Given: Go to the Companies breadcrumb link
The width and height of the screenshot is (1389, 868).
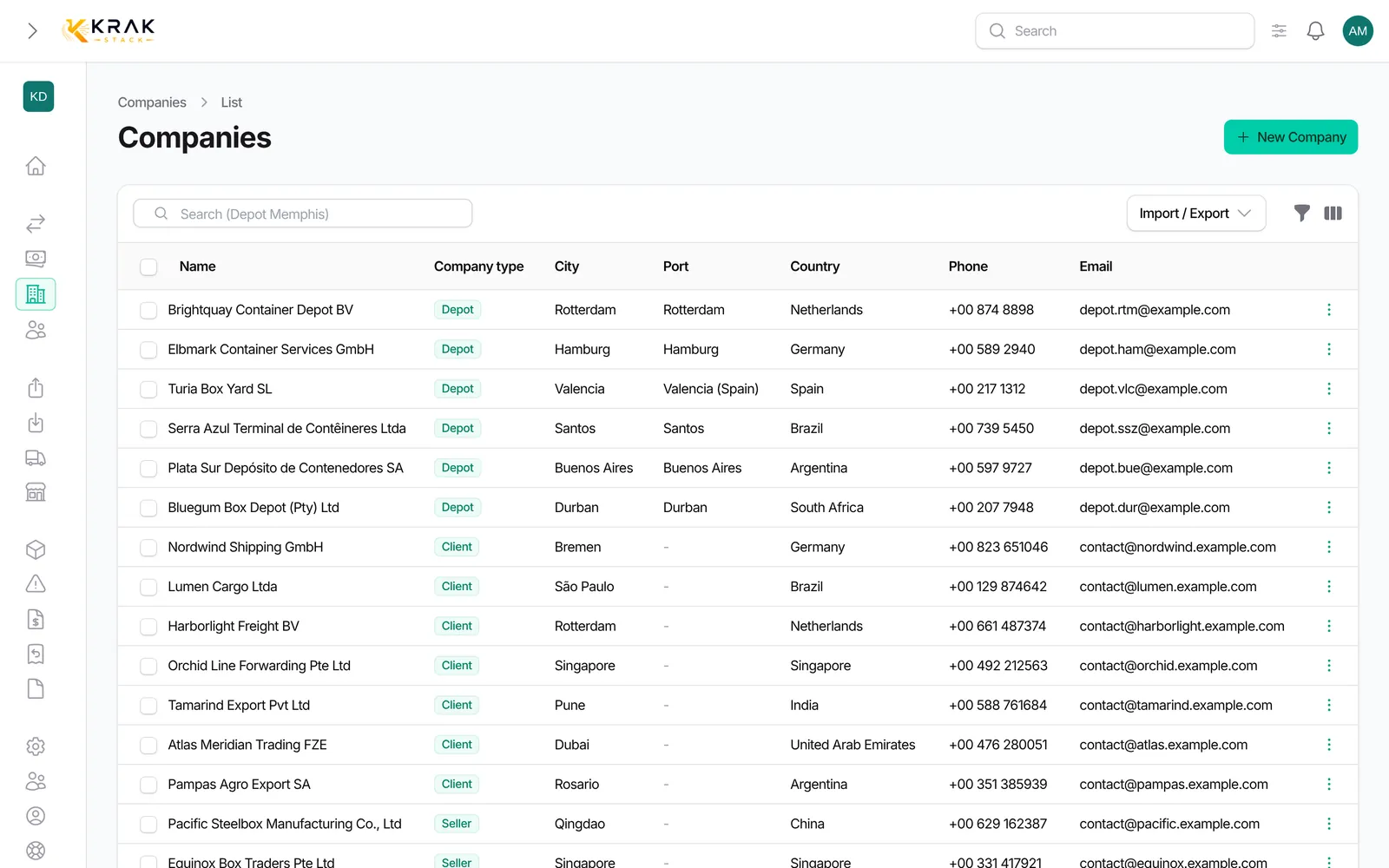Looking at the screenshot, I should [x=152, y=102].
